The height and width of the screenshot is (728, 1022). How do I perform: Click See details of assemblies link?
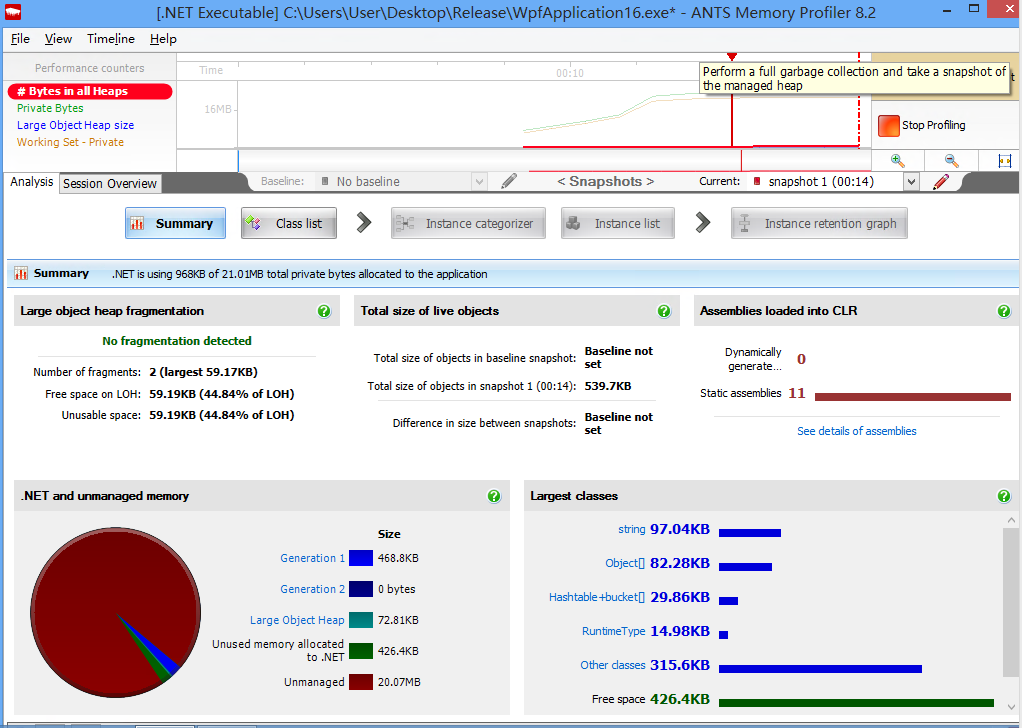coord(856,431)
